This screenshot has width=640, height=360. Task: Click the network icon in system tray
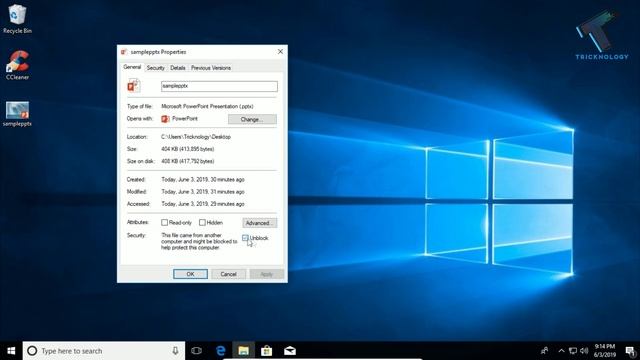click(x=573, y=351)
